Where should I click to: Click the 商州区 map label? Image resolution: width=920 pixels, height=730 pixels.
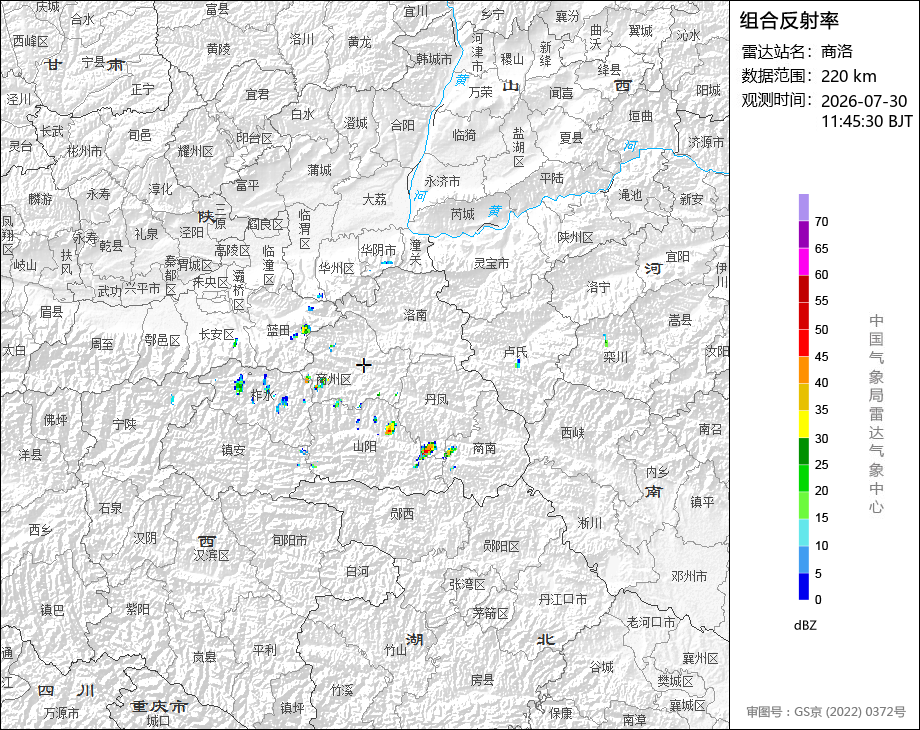click(334, 380)
